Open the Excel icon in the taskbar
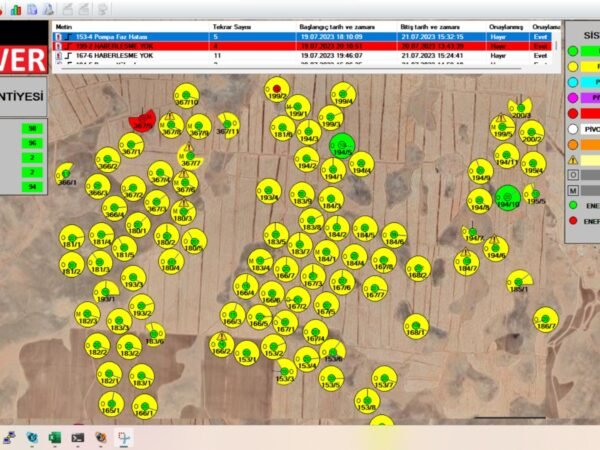The width and height of the screenshot is (600, 450). pos(55,437)
